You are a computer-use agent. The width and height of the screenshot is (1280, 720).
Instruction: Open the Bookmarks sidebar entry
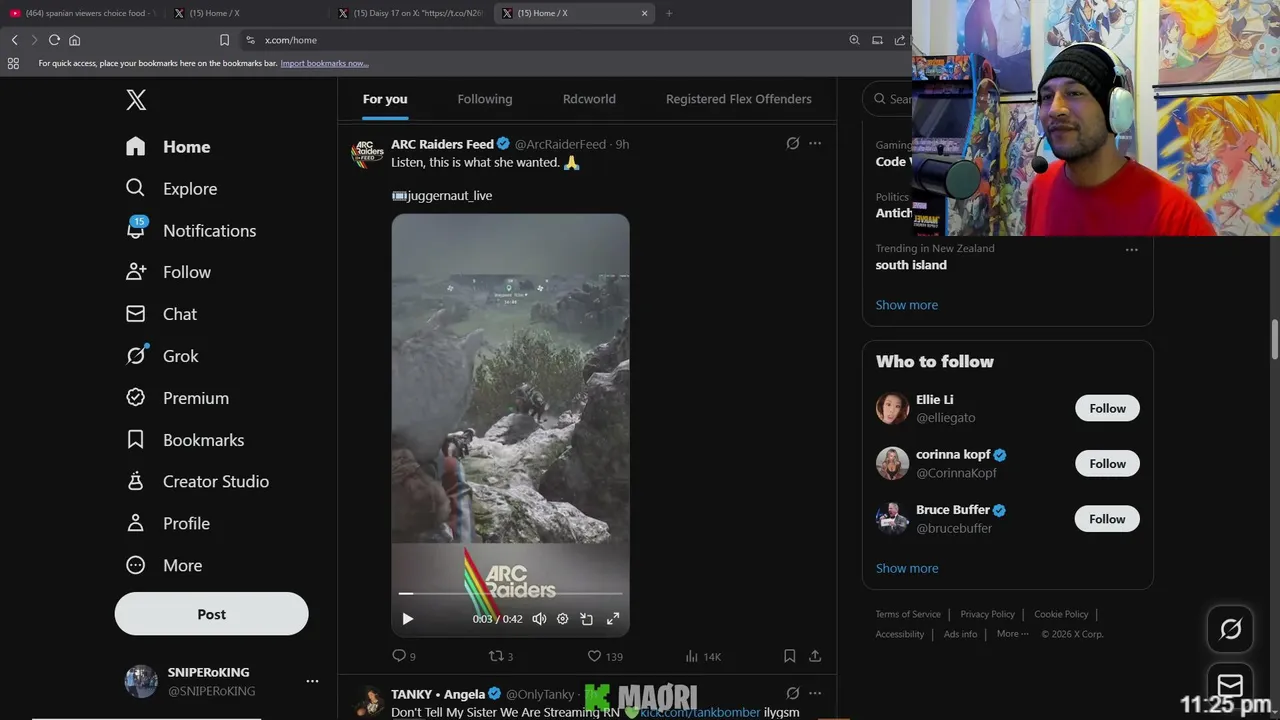coord(185,440)
